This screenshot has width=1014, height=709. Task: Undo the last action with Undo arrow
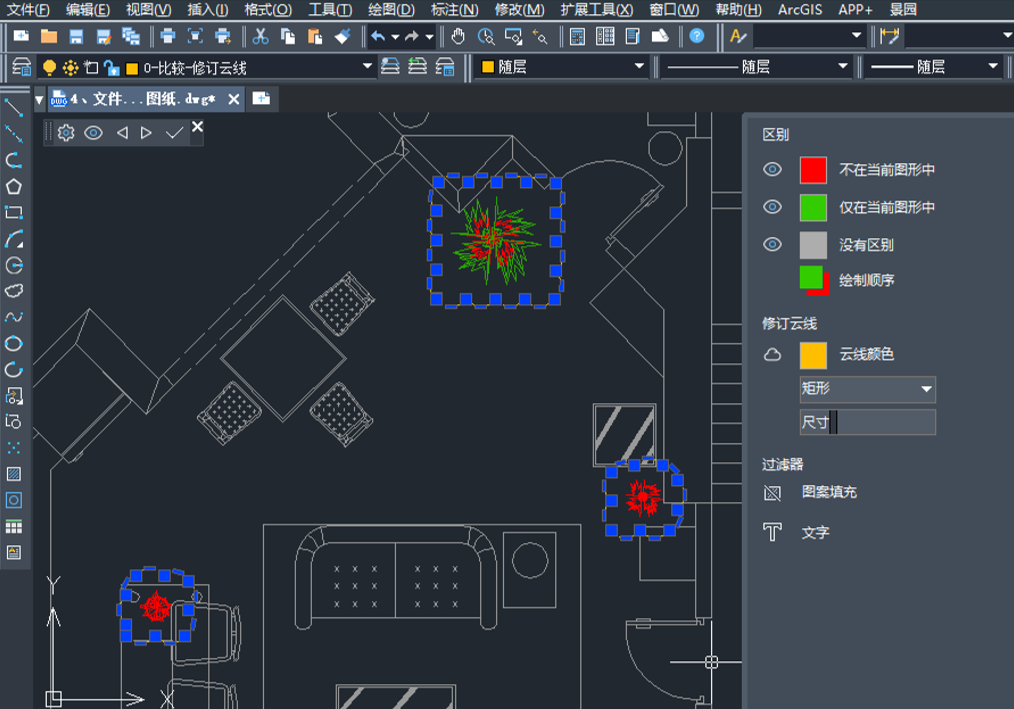(x=378, y=36)
